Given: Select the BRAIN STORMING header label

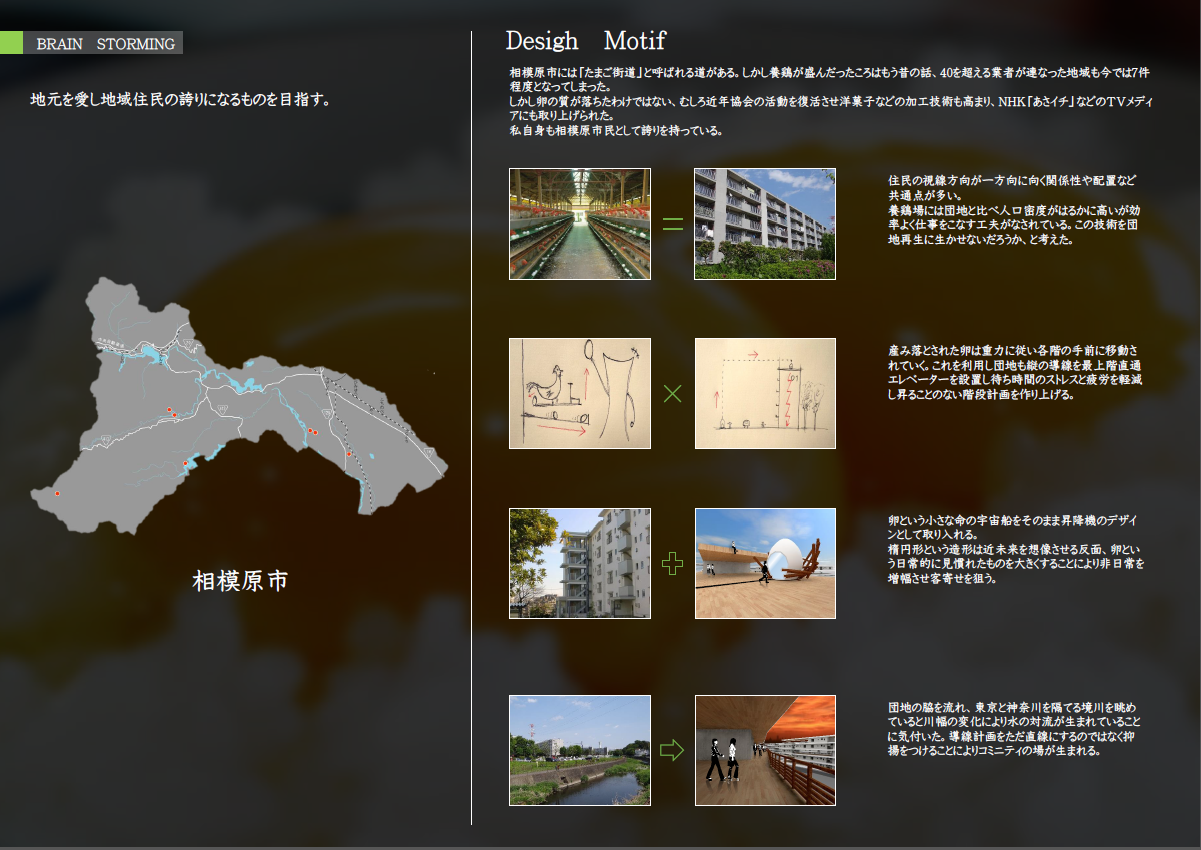Looking at the screenshot, I should coord(105,44).
